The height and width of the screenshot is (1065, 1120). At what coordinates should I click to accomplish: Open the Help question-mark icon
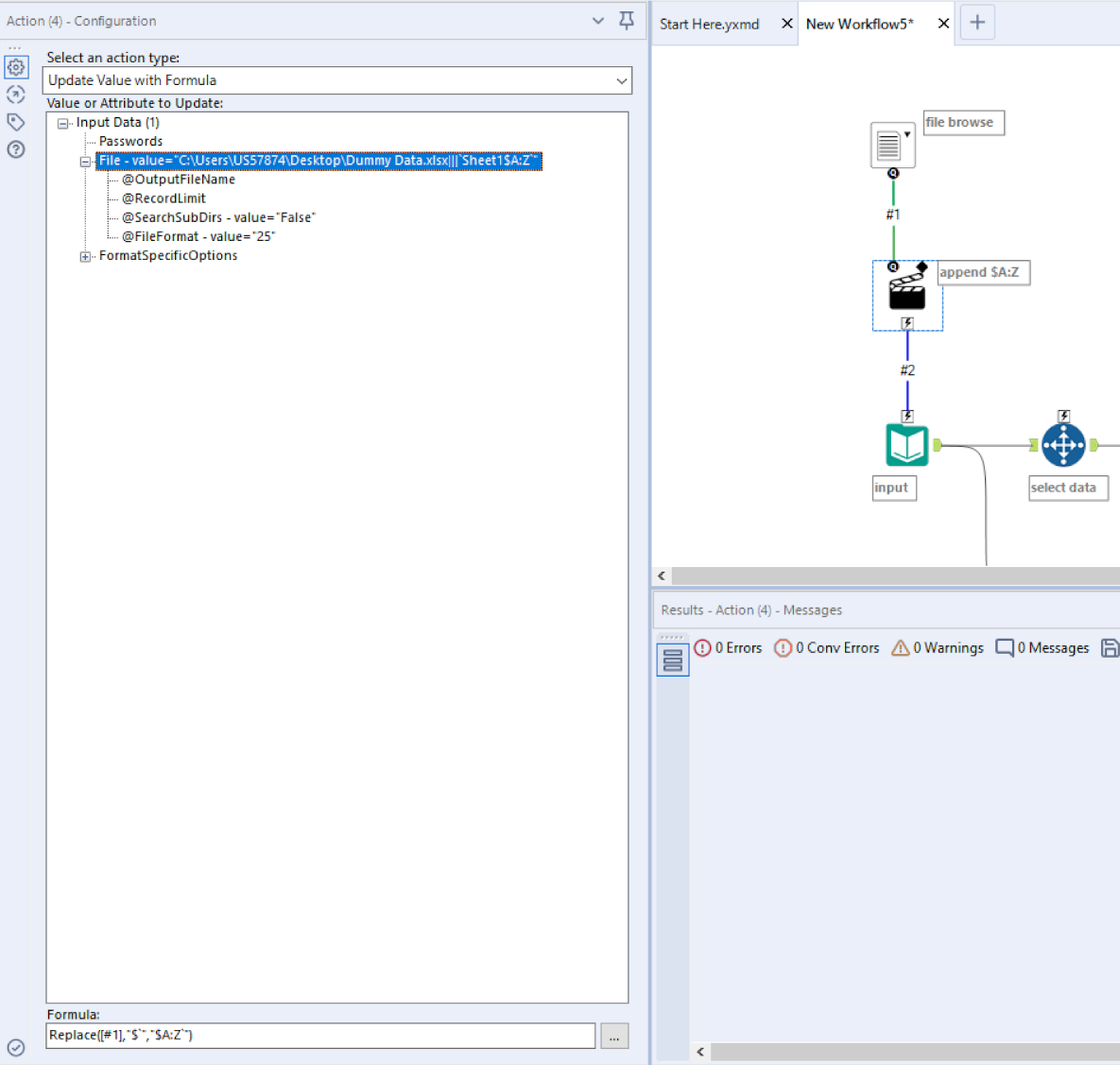click(x=16, y=148)
